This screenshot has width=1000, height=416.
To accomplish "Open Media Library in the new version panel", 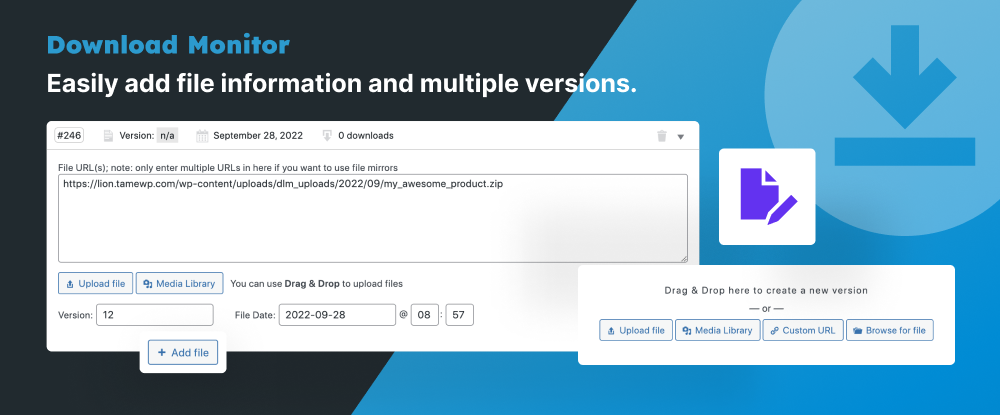I will coord(717,330).
